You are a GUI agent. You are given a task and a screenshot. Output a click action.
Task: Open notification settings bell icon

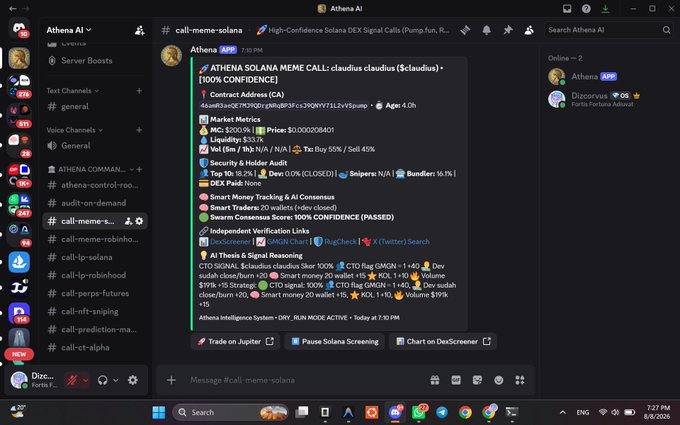tap(487, 30)
